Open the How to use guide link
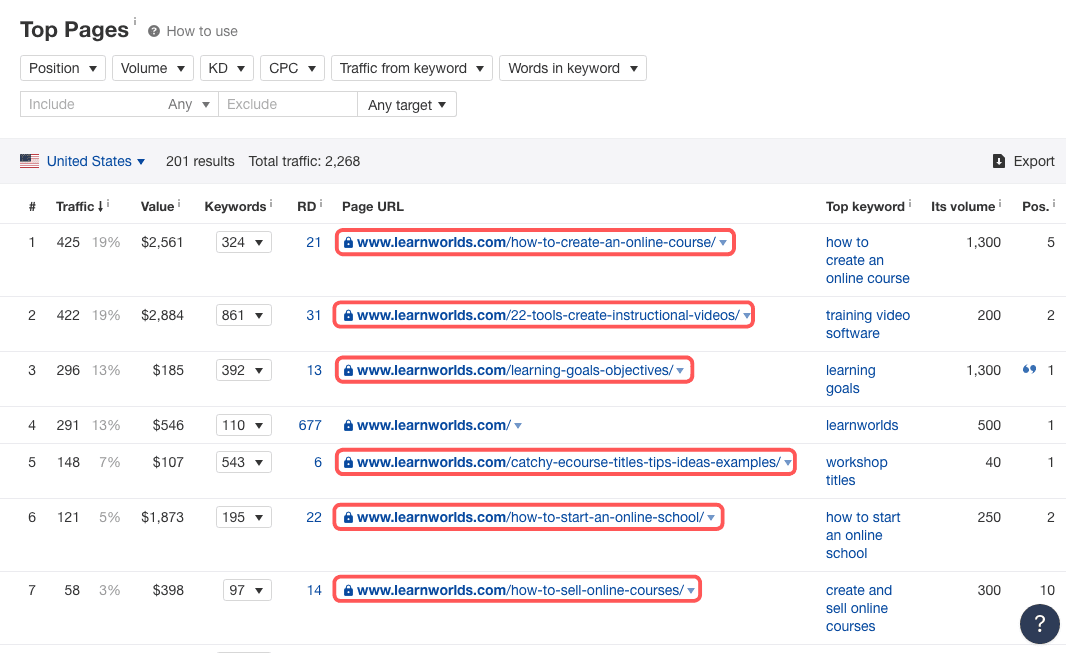The image size is (1066, 653). tap(200, 31)
